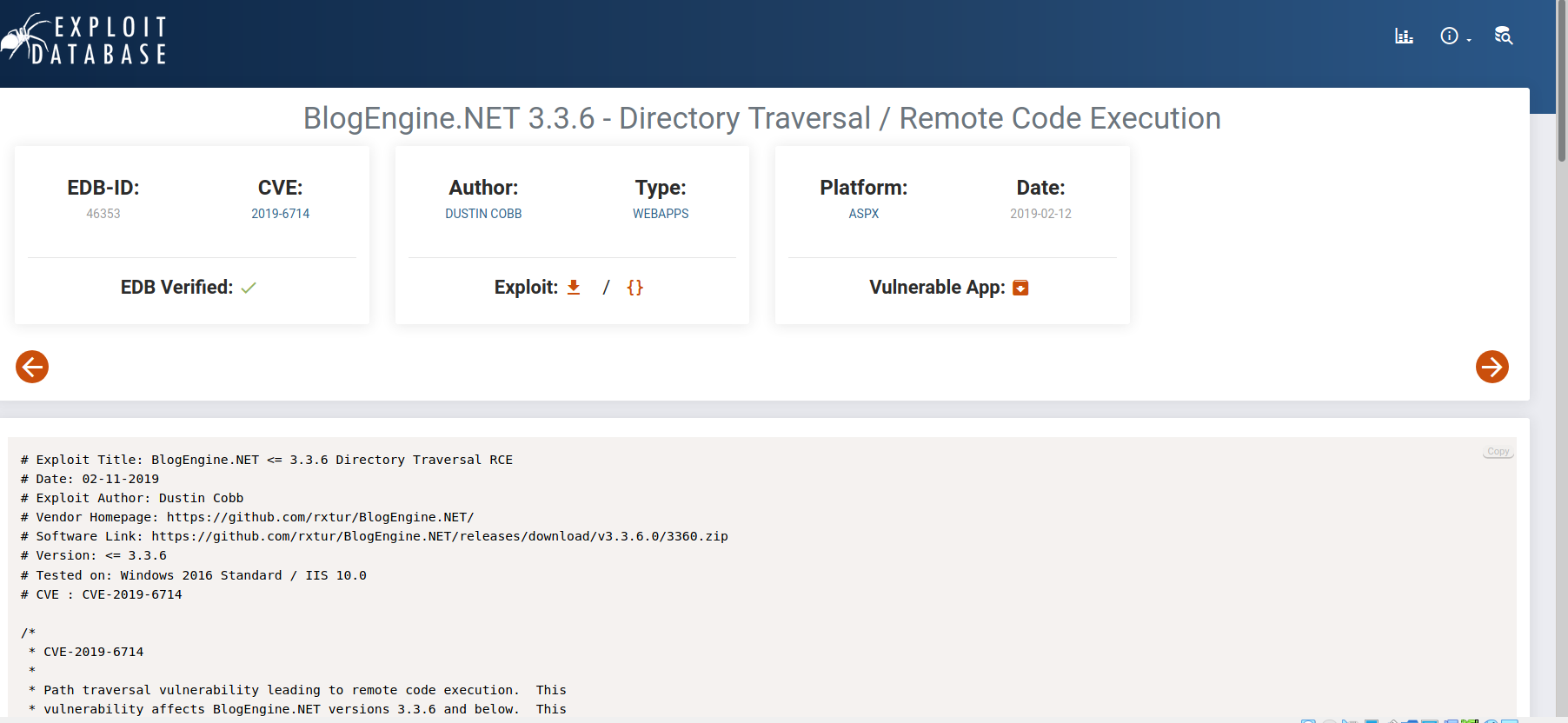Click the '# Version: <= 3.3.6' line

click(x=94, y=555)
